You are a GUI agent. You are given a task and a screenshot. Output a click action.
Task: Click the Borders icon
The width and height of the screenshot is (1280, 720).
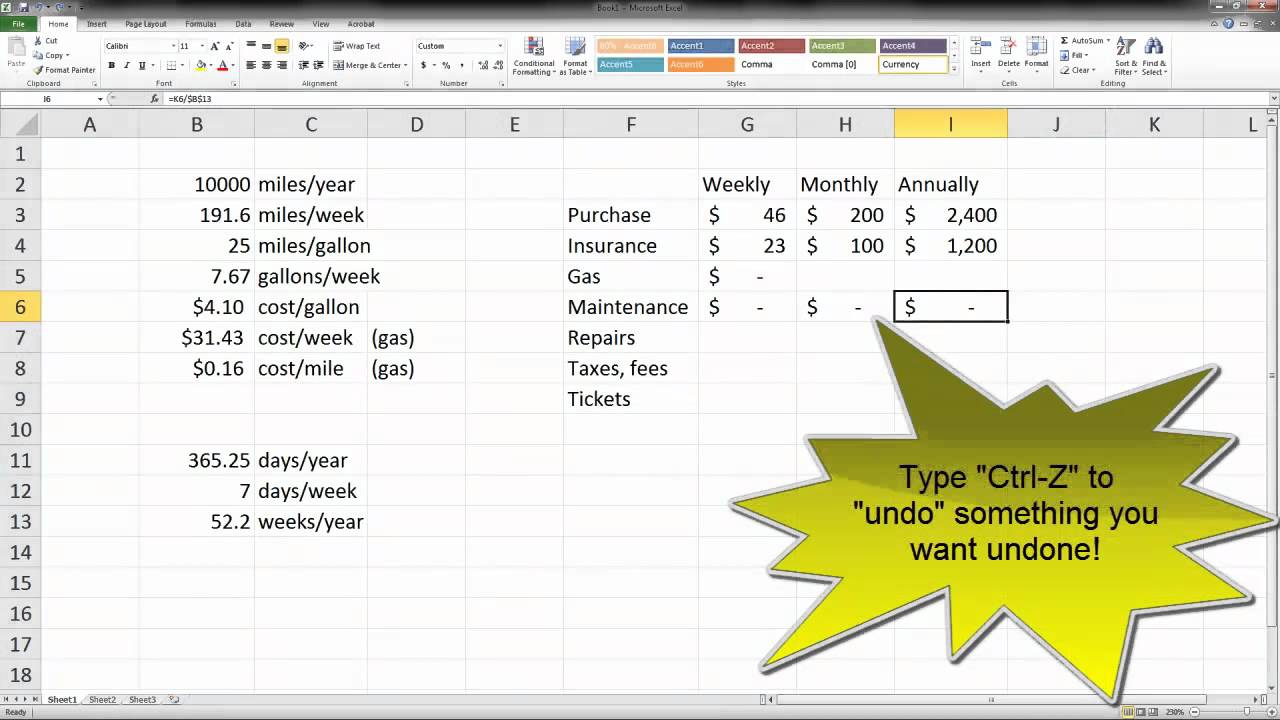click(x=170, y=65)
